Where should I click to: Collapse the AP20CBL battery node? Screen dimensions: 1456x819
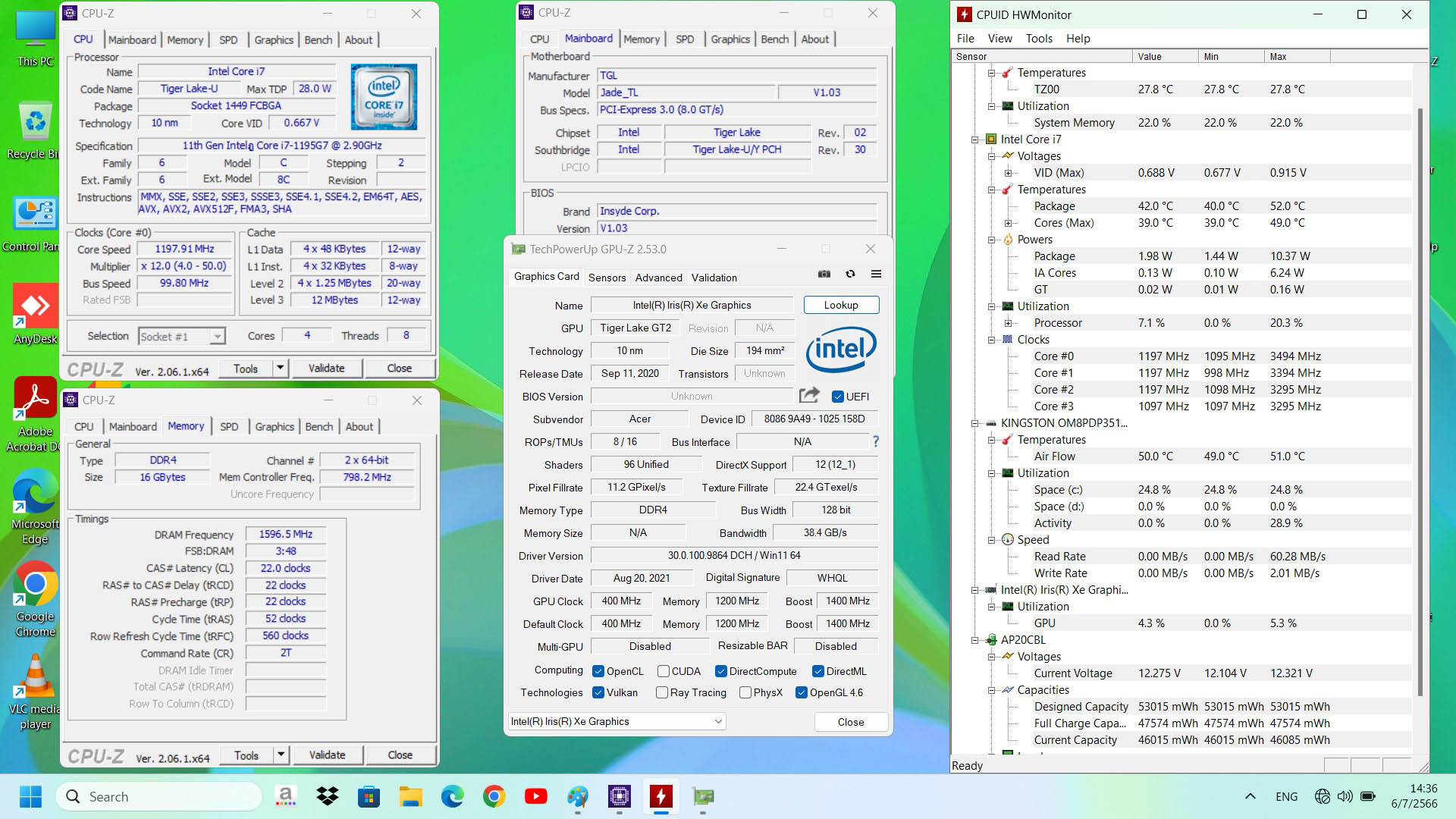974,640
